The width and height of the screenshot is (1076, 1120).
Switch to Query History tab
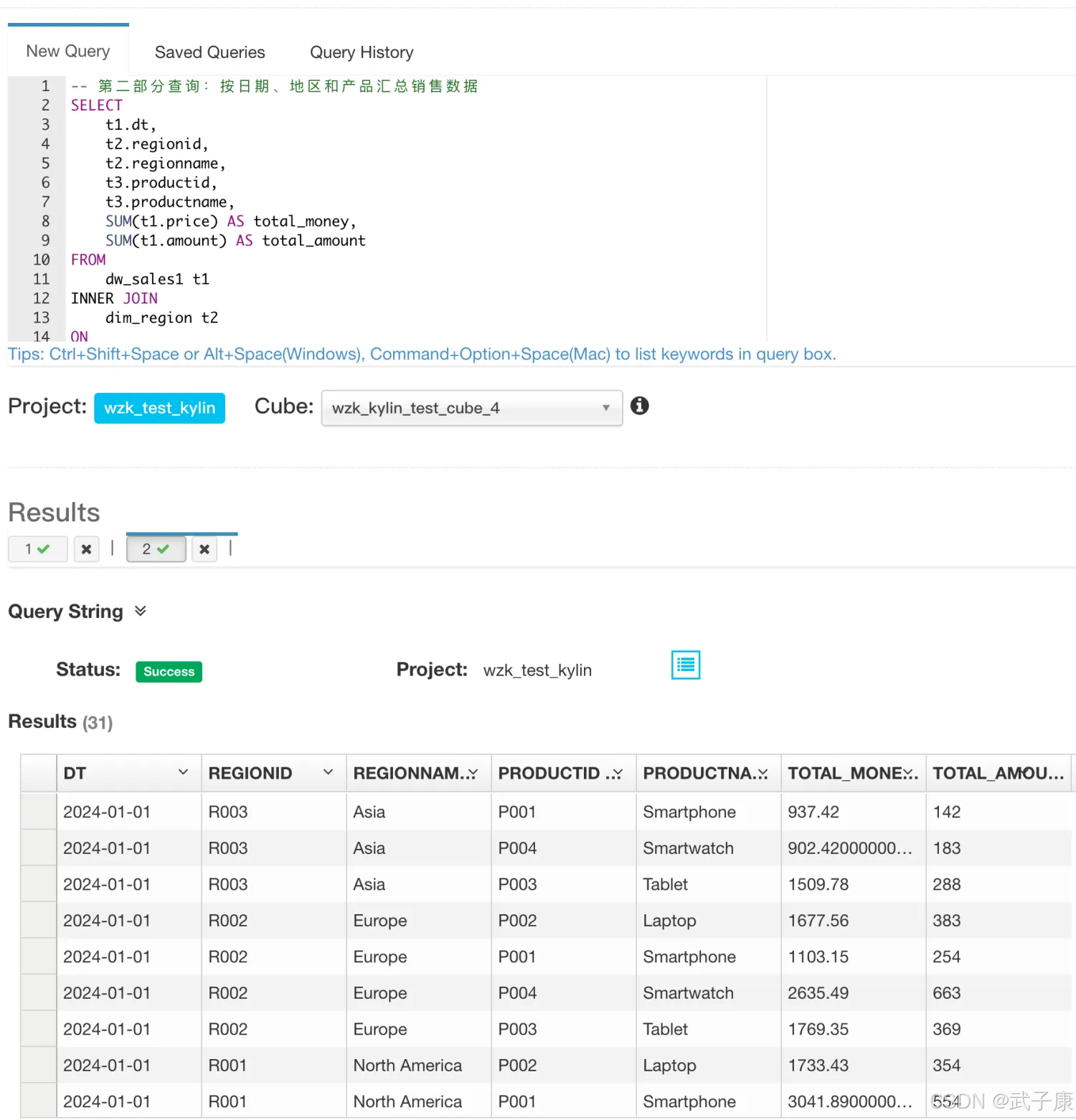coord(362,52)
